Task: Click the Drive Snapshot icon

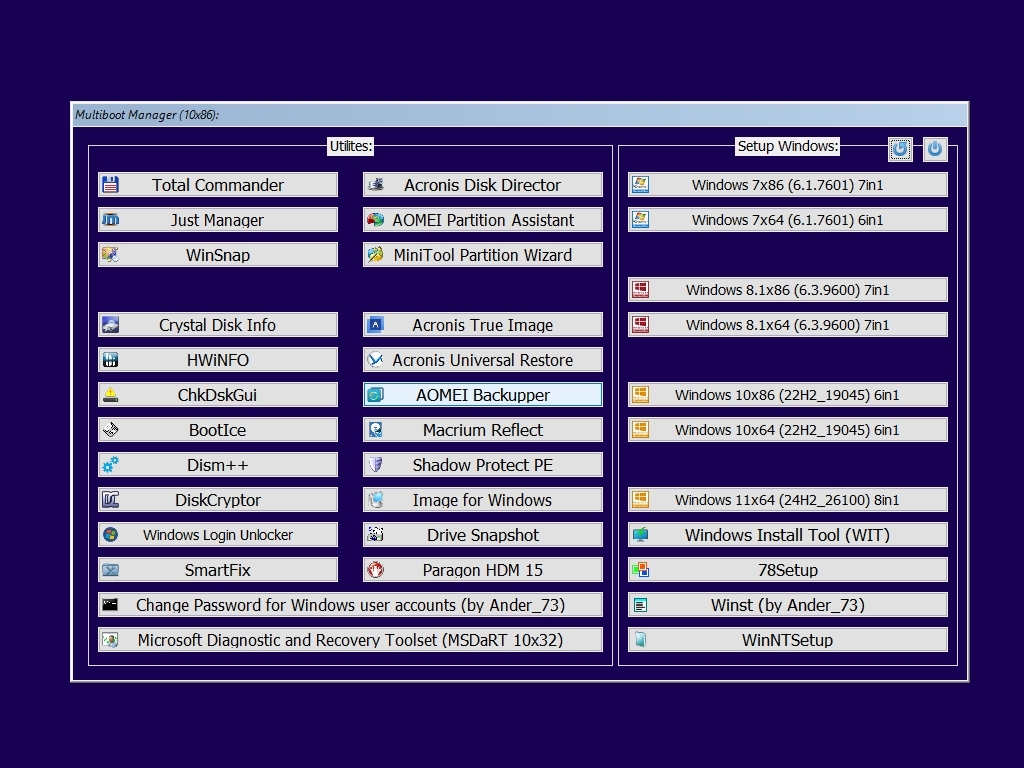Action: coord(376,535)
